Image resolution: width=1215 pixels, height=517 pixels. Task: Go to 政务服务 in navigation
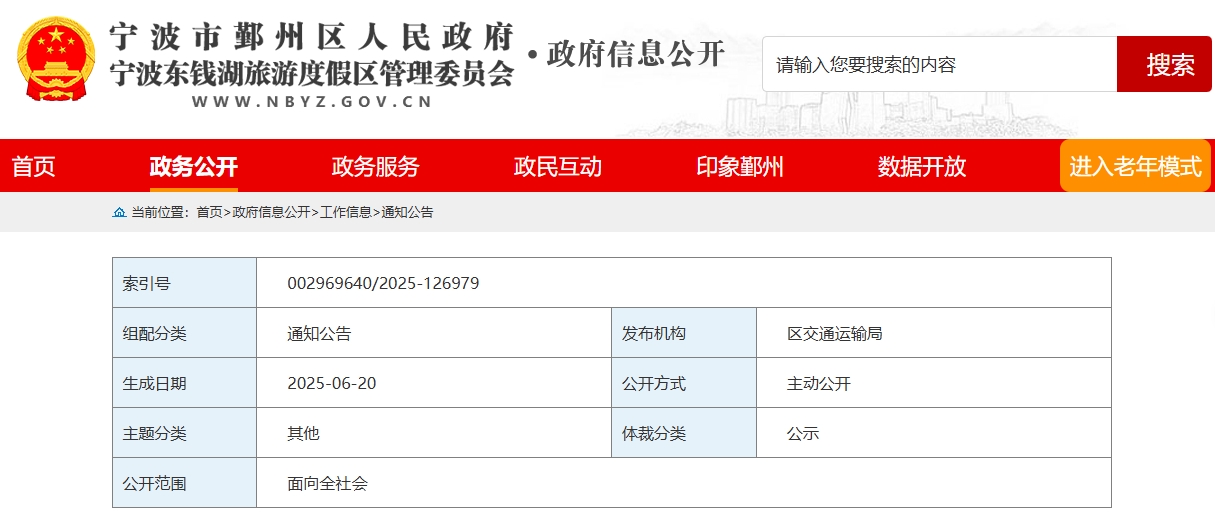(x=375, y=166)
